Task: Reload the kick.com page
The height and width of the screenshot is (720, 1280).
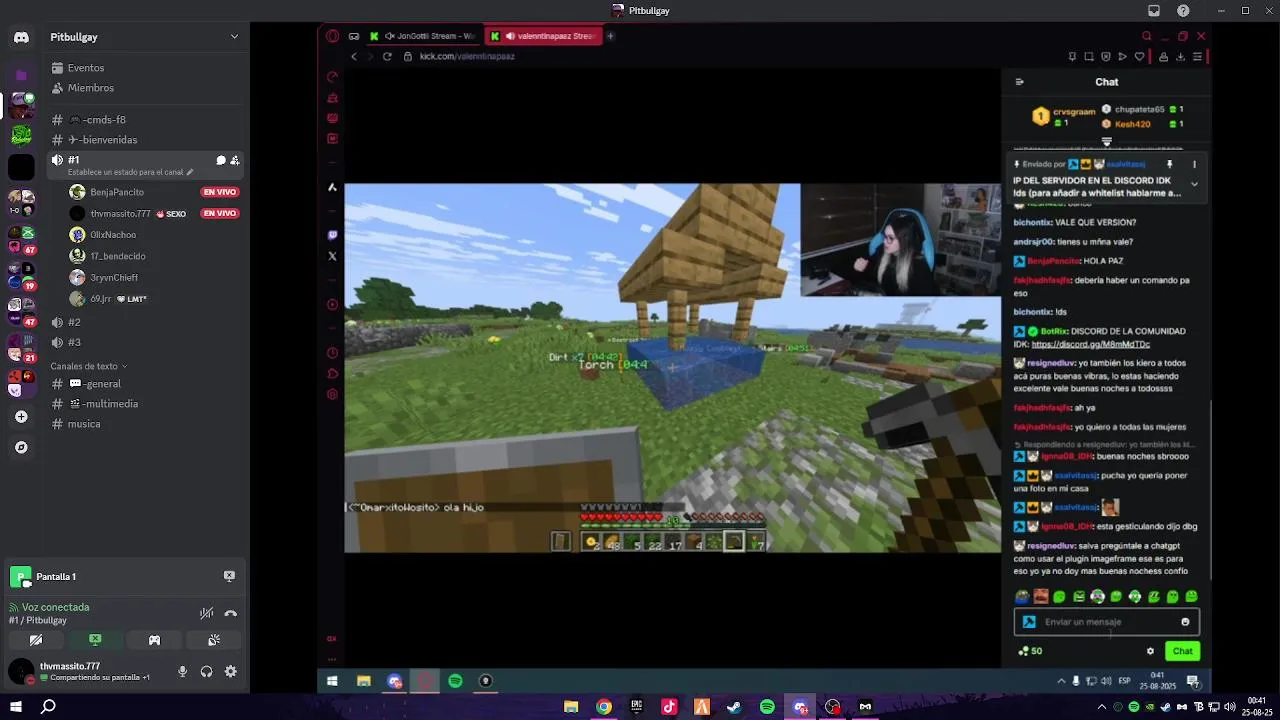Action: click(x=387, y=56)
